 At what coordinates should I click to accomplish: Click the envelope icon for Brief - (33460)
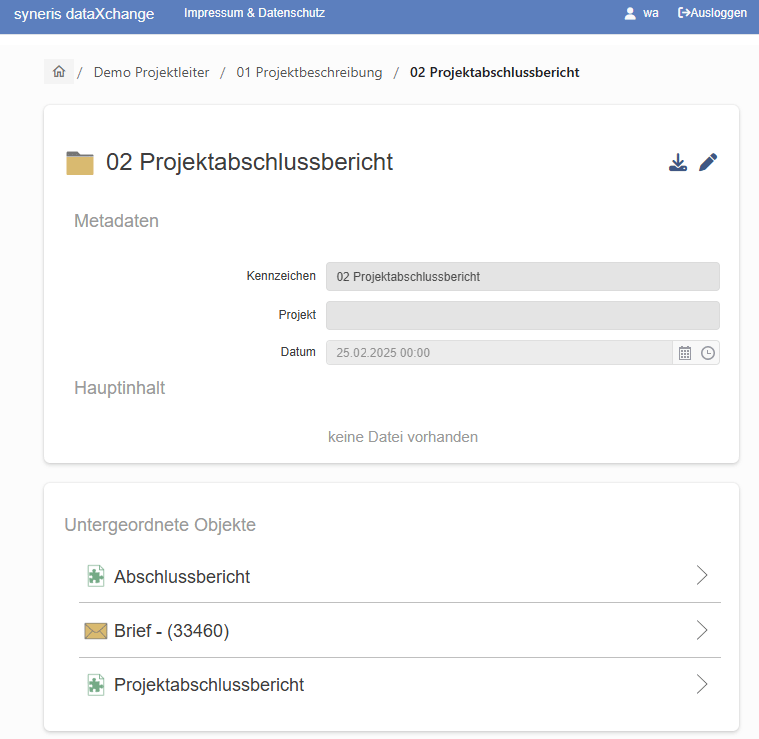(x=96, y=631)
